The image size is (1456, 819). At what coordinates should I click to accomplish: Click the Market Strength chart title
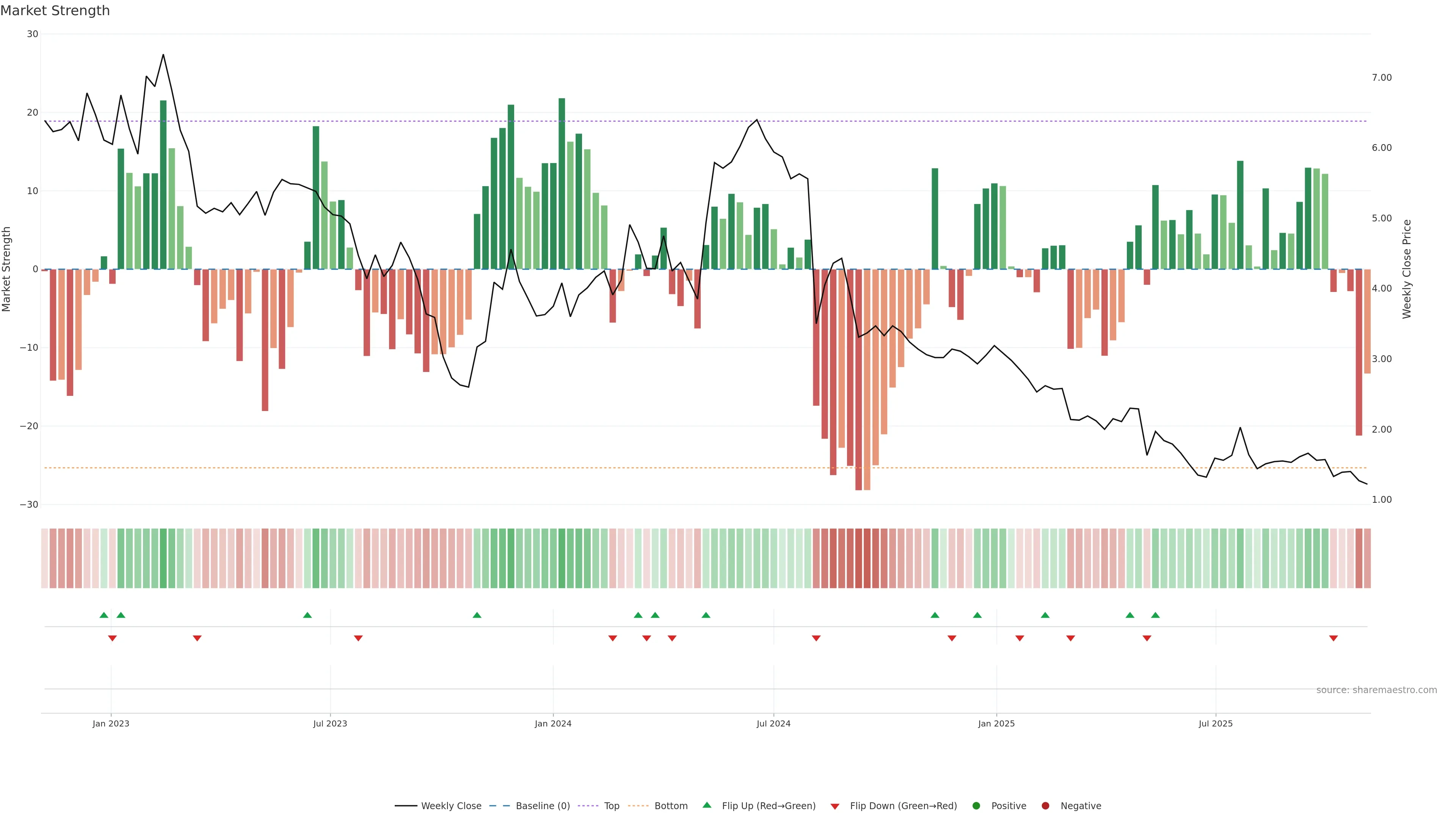[x=55, y=11]
